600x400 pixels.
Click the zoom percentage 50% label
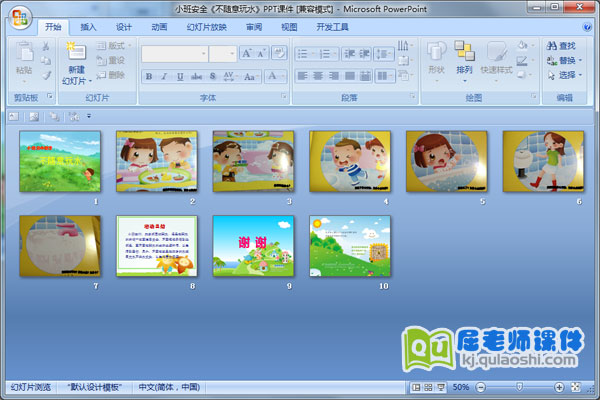coord(461,387)
